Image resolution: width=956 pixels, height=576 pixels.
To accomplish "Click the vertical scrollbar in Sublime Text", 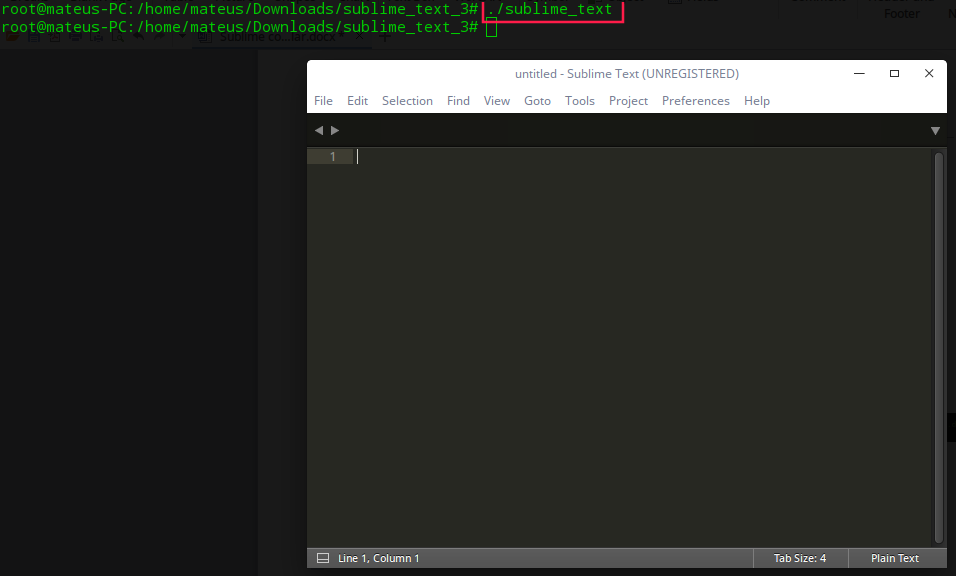I will click(939, 347).
